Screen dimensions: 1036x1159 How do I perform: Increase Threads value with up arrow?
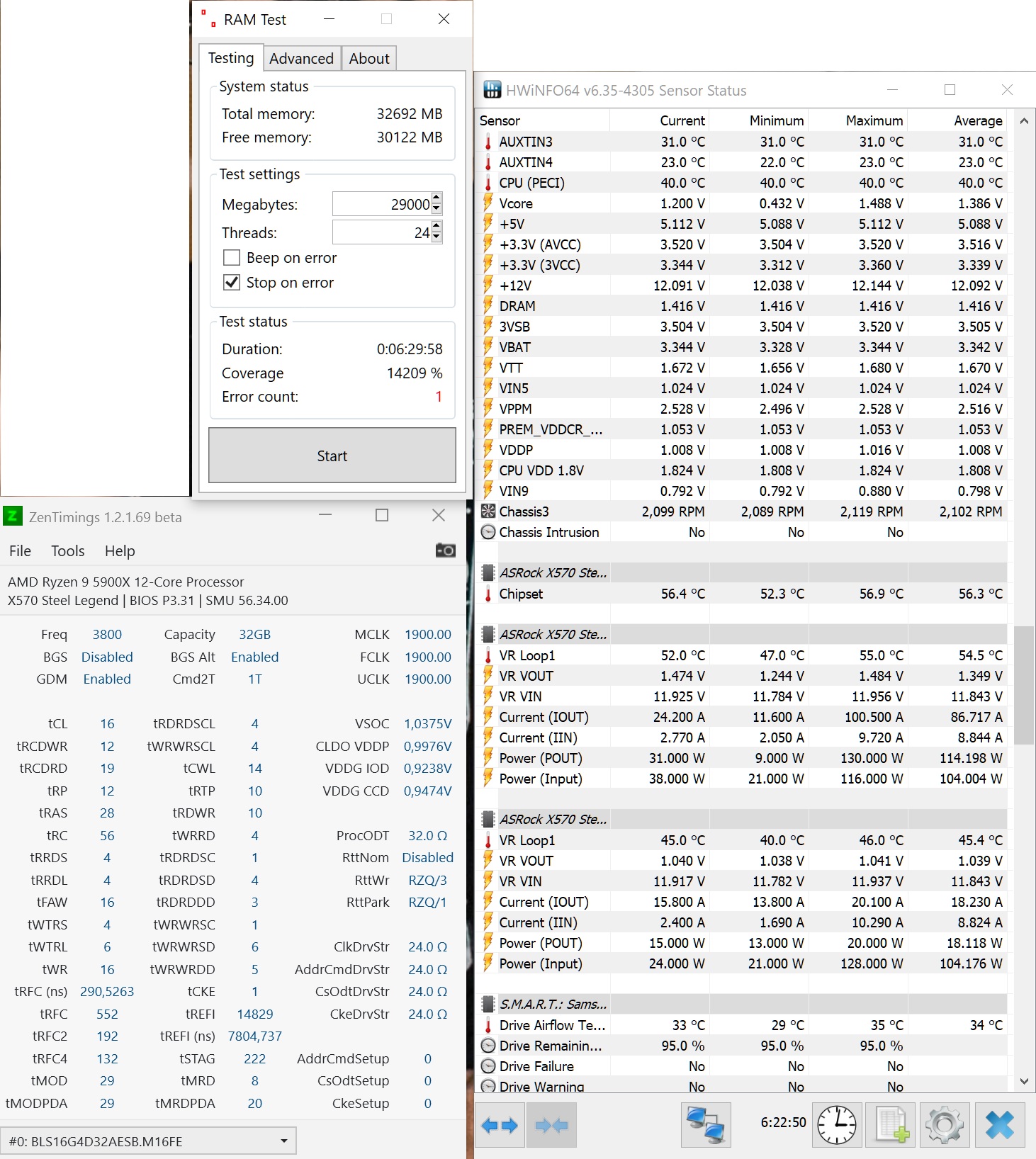tap(437, 227)
